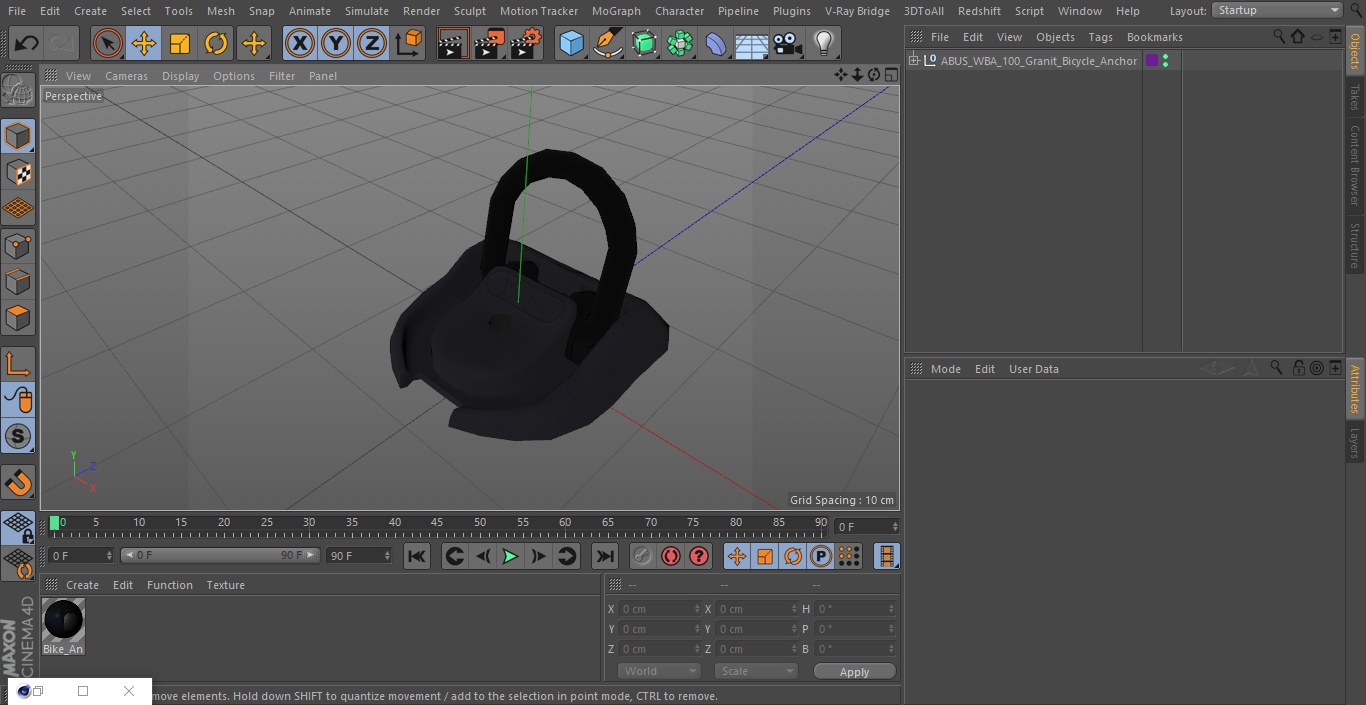This screenshot has width=1366, height=705.
Task: Switch to Points mode
Action: point(18,246)
